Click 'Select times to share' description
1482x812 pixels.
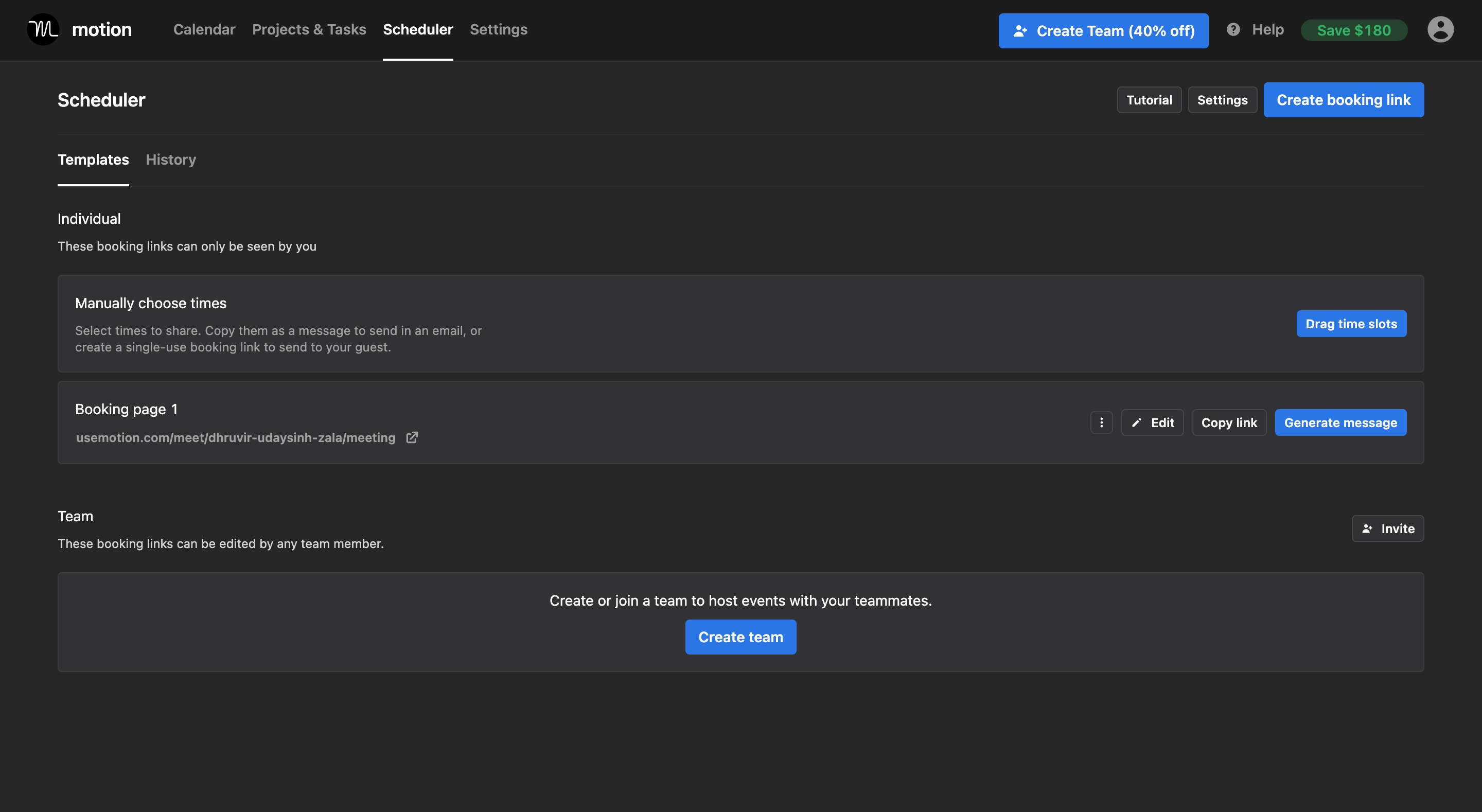278,339
